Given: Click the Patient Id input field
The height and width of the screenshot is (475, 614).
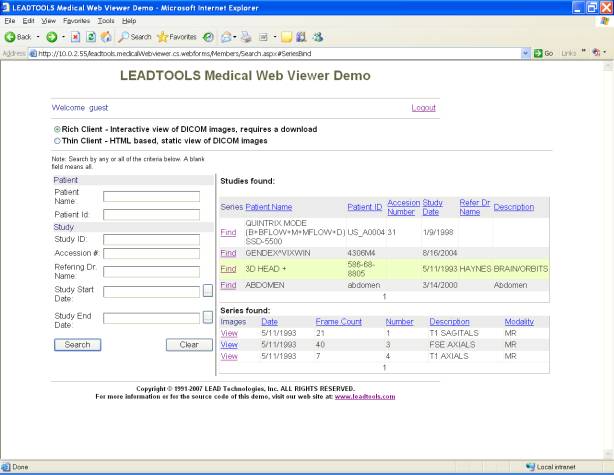Looking at the screenshot, I should point(151,215).
